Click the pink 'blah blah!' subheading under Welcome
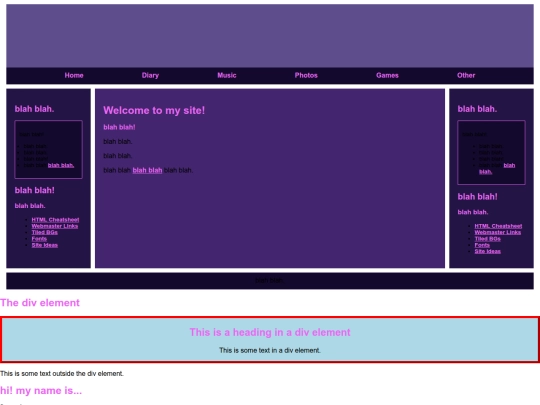Screen dimensions: 540x405 (x=119, y=127)
